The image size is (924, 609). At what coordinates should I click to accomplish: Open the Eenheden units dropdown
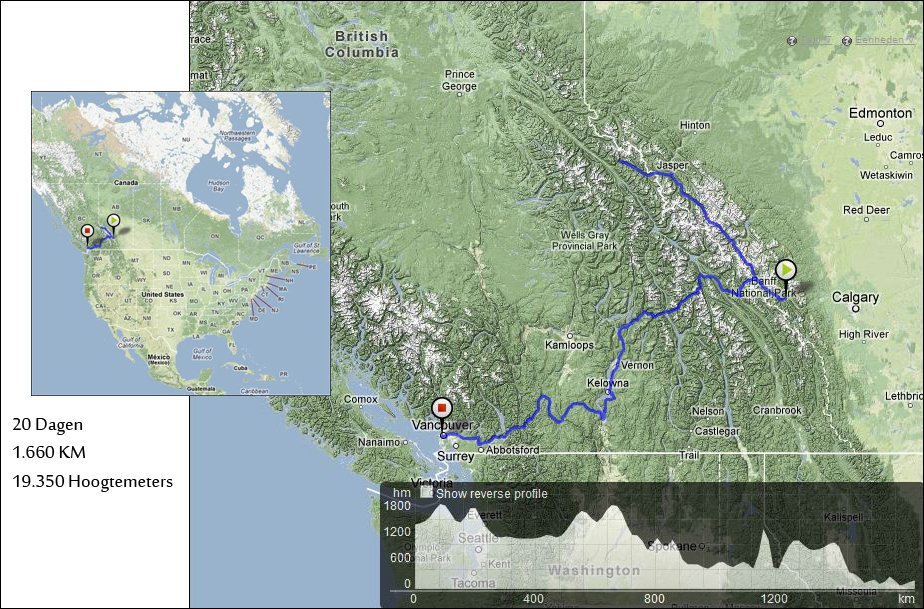click(882, 40)
